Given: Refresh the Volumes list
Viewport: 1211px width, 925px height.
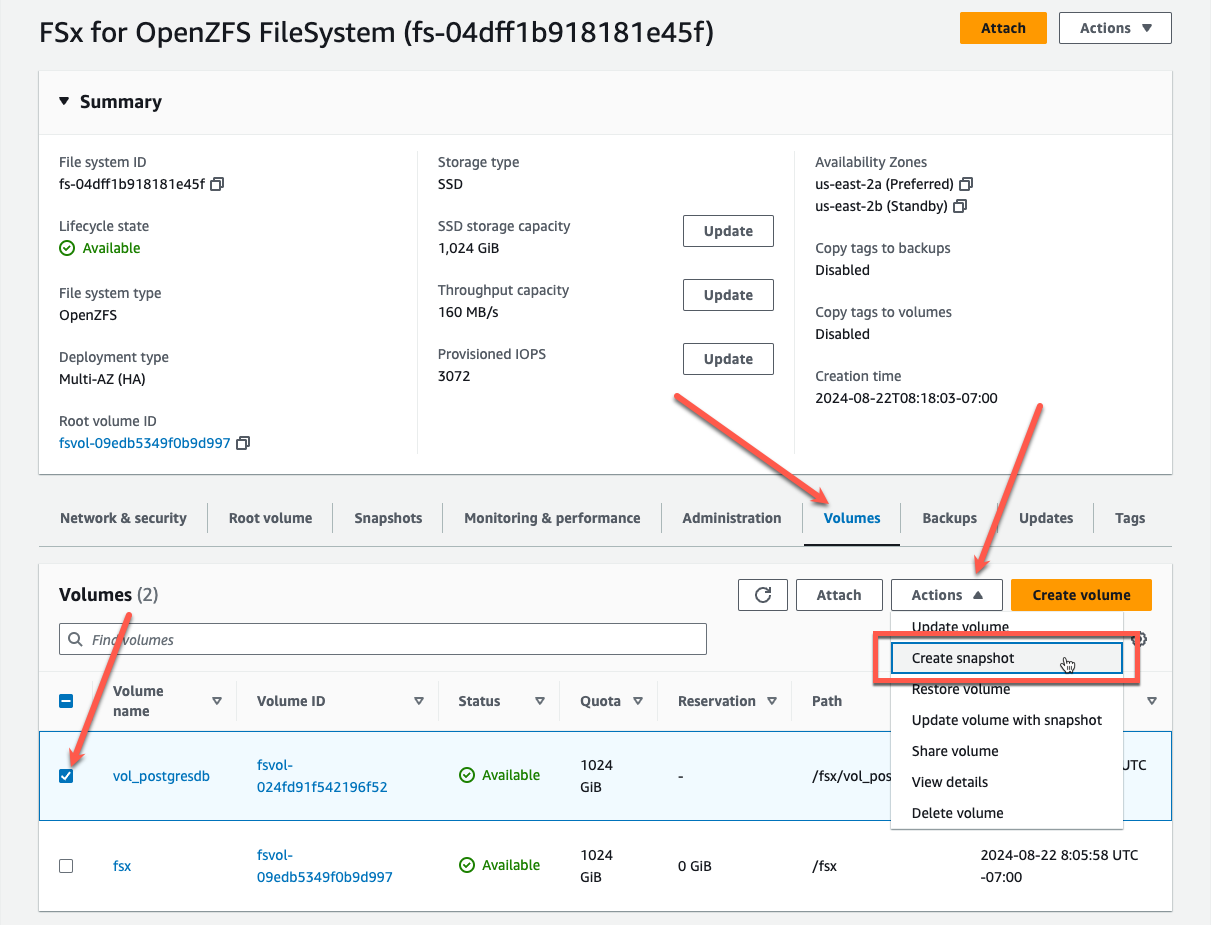Looking at the screenshot, I should (x=762, y=594).
